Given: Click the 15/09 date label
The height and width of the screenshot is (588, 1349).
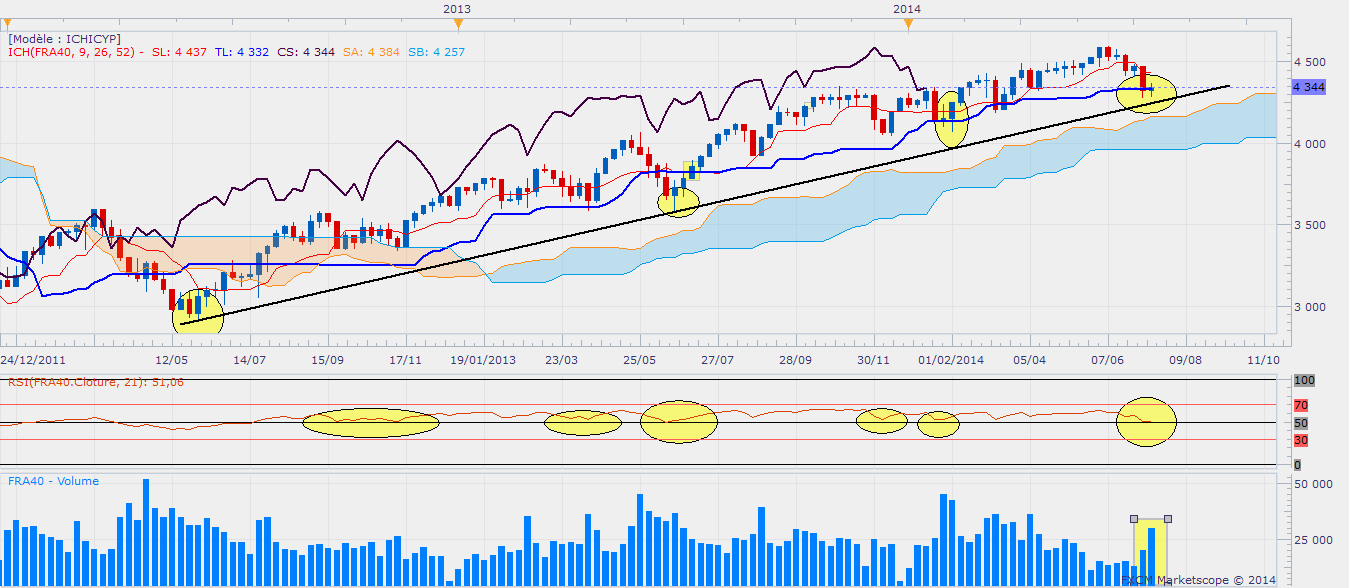Looking at the screenshot, I should click(x=327, y=358).
